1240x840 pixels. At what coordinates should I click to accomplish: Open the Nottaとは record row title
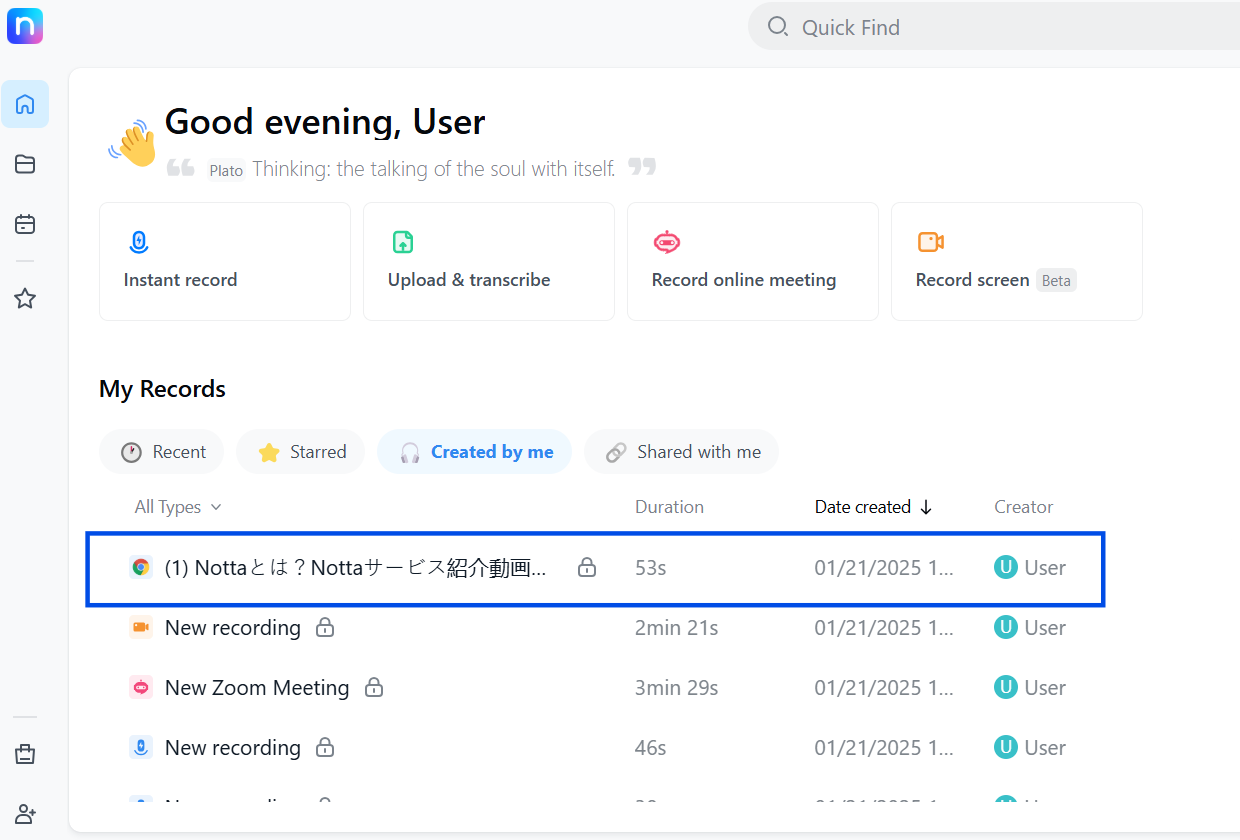[x=356, y=568]
